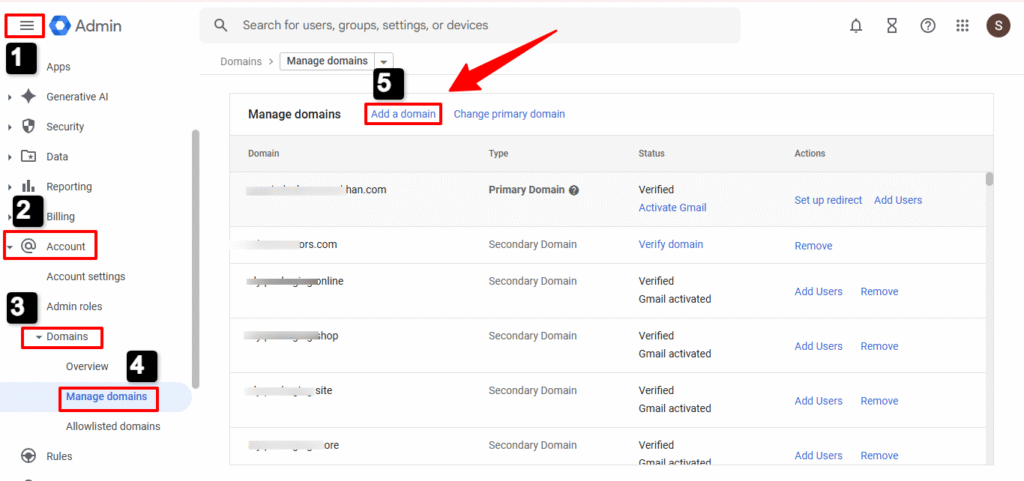Open the Help question mark icon

927,26
